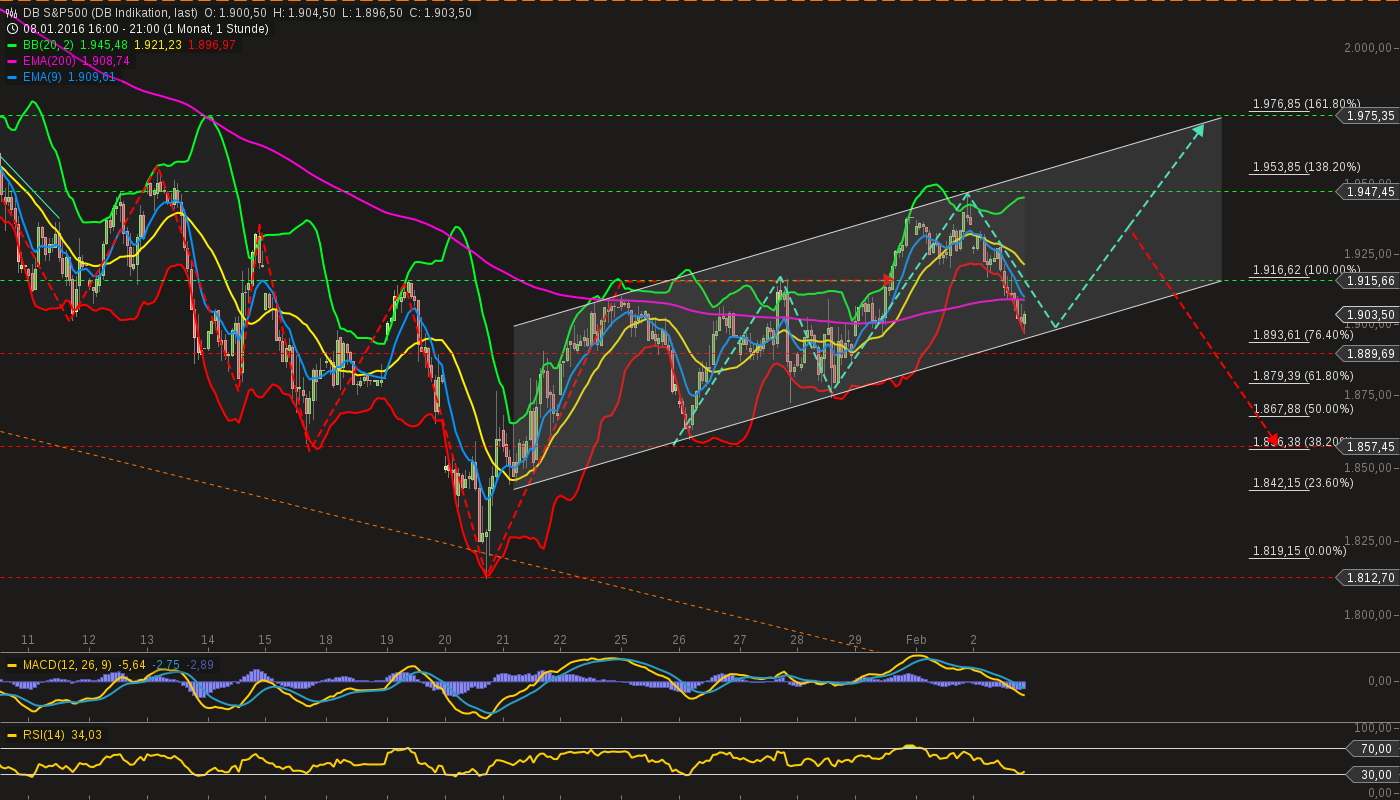This screenshot has width=1400, height=800.
Task: Click the low price value L: 1.896,50
Action: pos(372,12)
